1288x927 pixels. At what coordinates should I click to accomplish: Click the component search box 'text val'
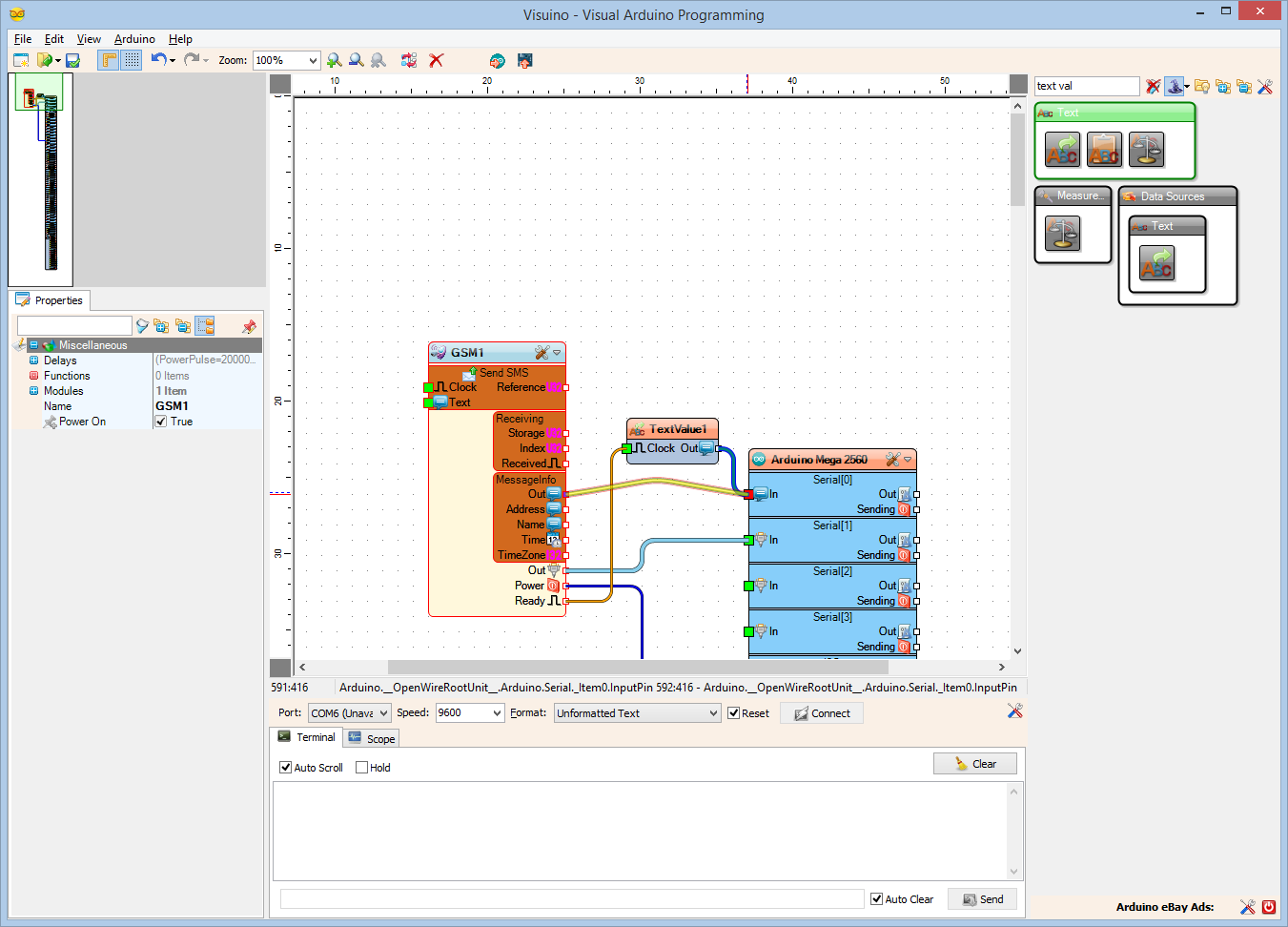(x=1087, y=86)
